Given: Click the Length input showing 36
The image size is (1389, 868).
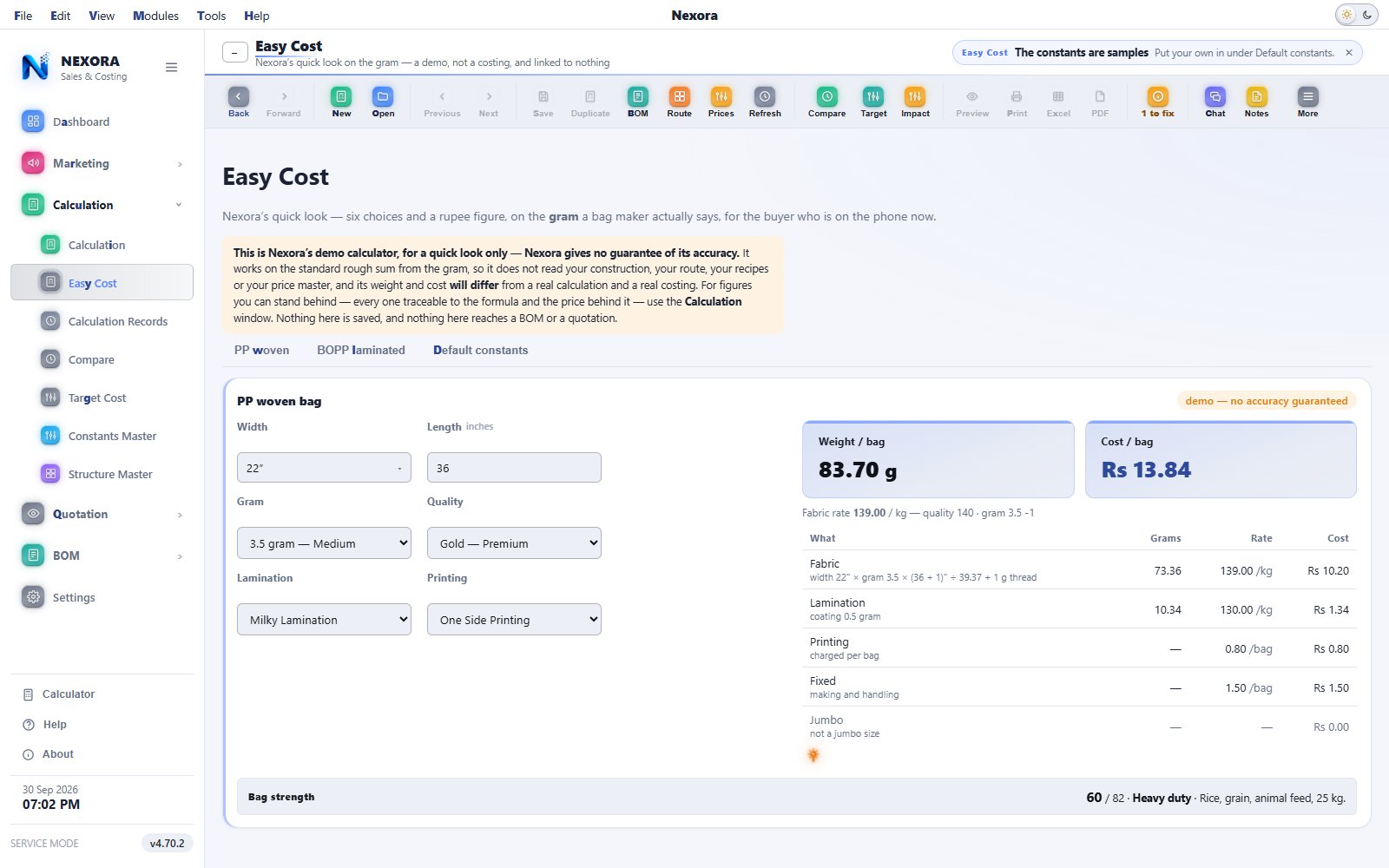Looking at the screenshot, I should point(514,468).
